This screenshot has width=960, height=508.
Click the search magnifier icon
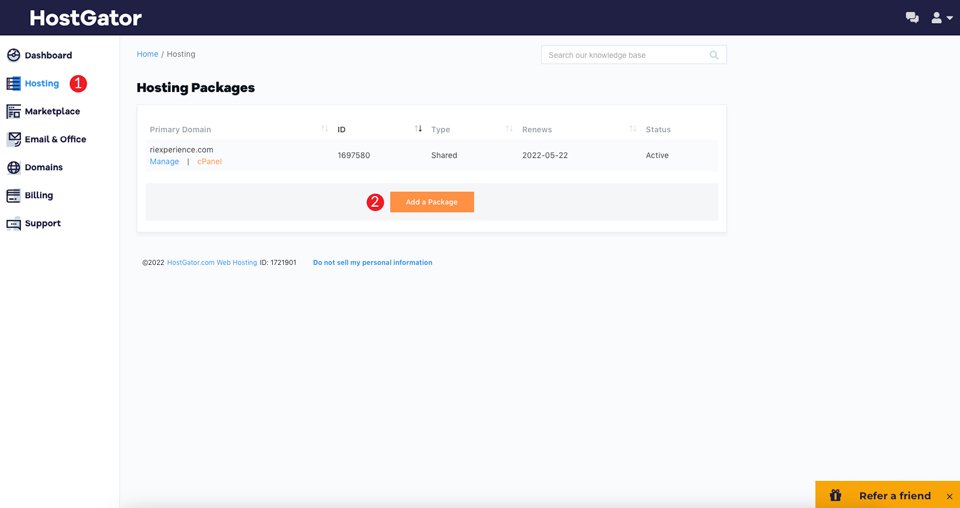(x=714, y=55)
